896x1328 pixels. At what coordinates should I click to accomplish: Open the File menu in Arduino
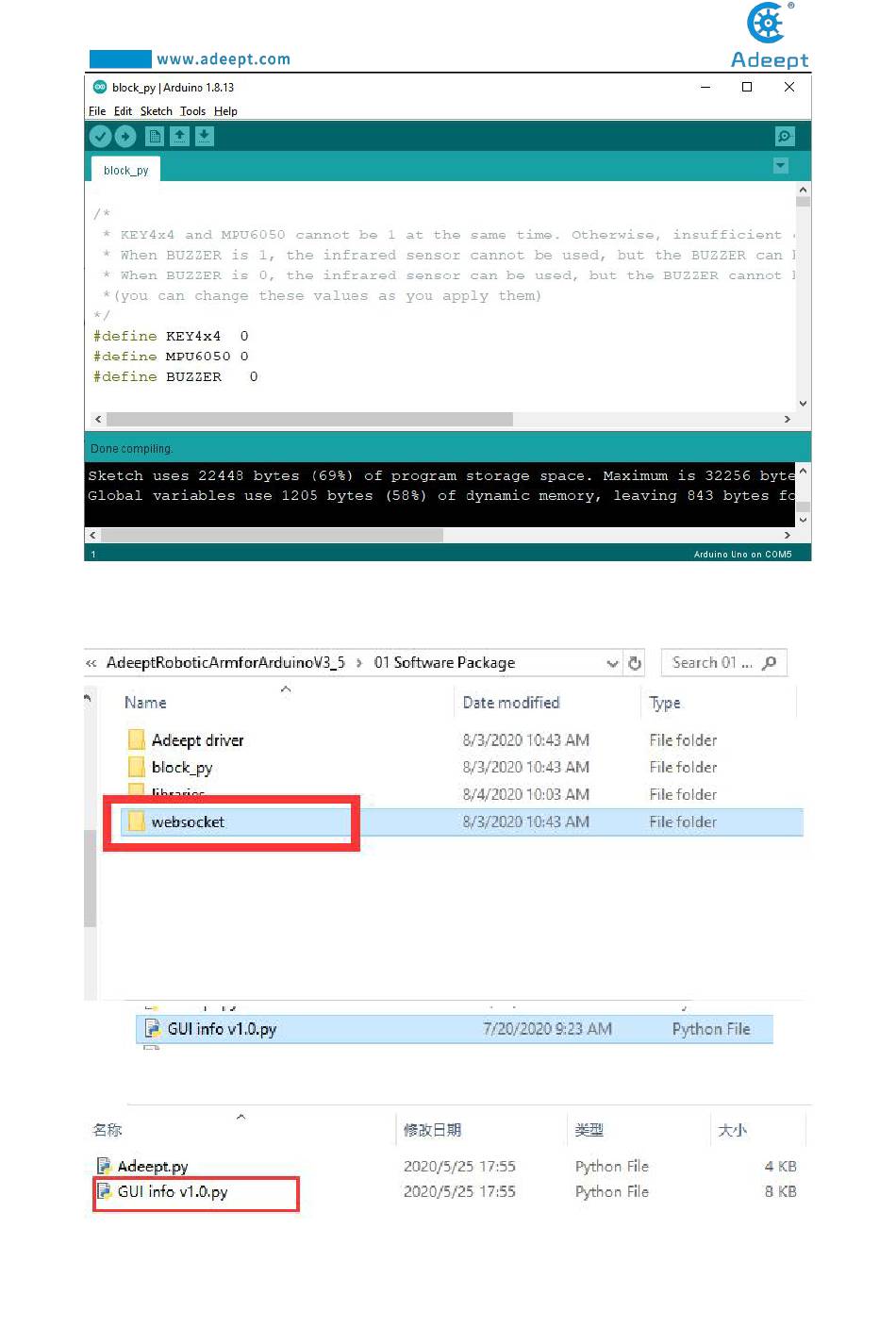[97, 111]
